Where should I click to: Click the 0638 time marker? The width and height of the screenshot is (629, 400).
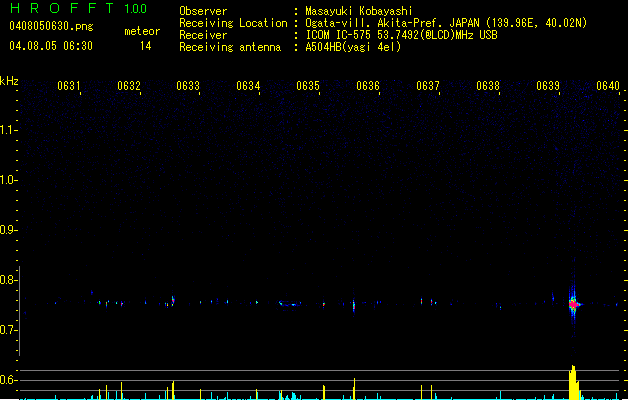488,86
